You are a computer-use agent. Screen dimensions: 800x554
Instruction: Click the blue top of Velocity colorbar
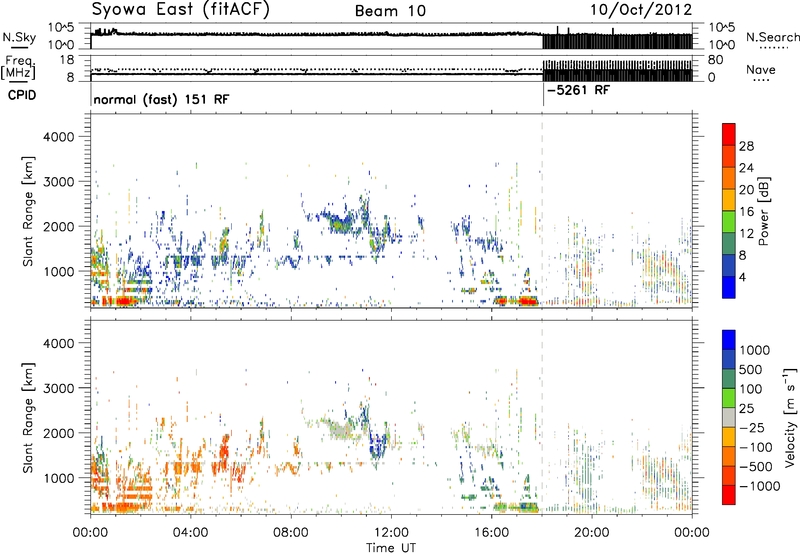pyautogui.click(x=729, y=339)
